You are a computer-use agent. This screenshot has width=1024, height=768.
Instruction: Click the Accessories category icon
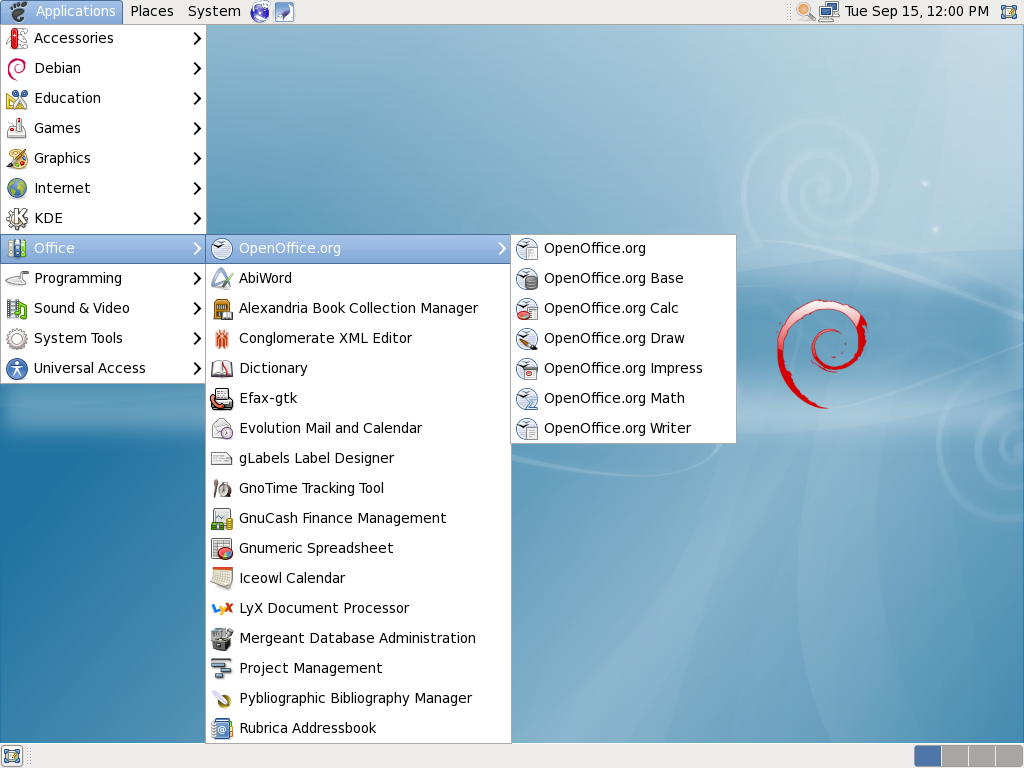17,39
